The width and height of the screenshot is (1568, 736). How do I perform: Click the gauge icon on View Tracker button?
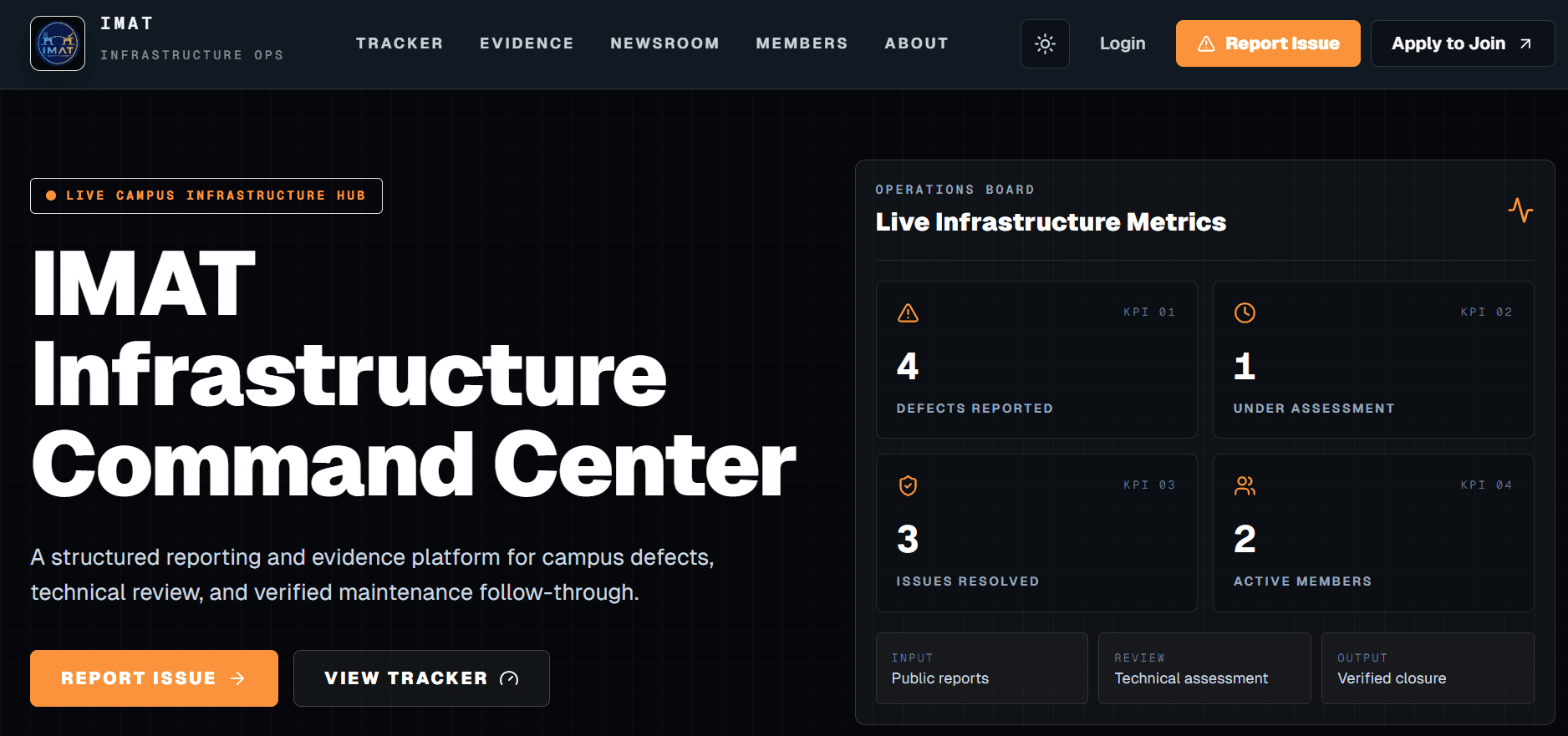[x=509, y=678]
